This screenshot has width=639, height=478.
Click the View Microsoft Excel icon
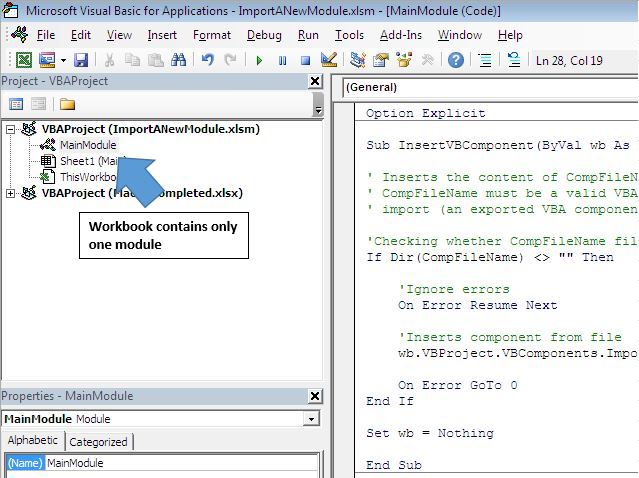coord(24,60)
